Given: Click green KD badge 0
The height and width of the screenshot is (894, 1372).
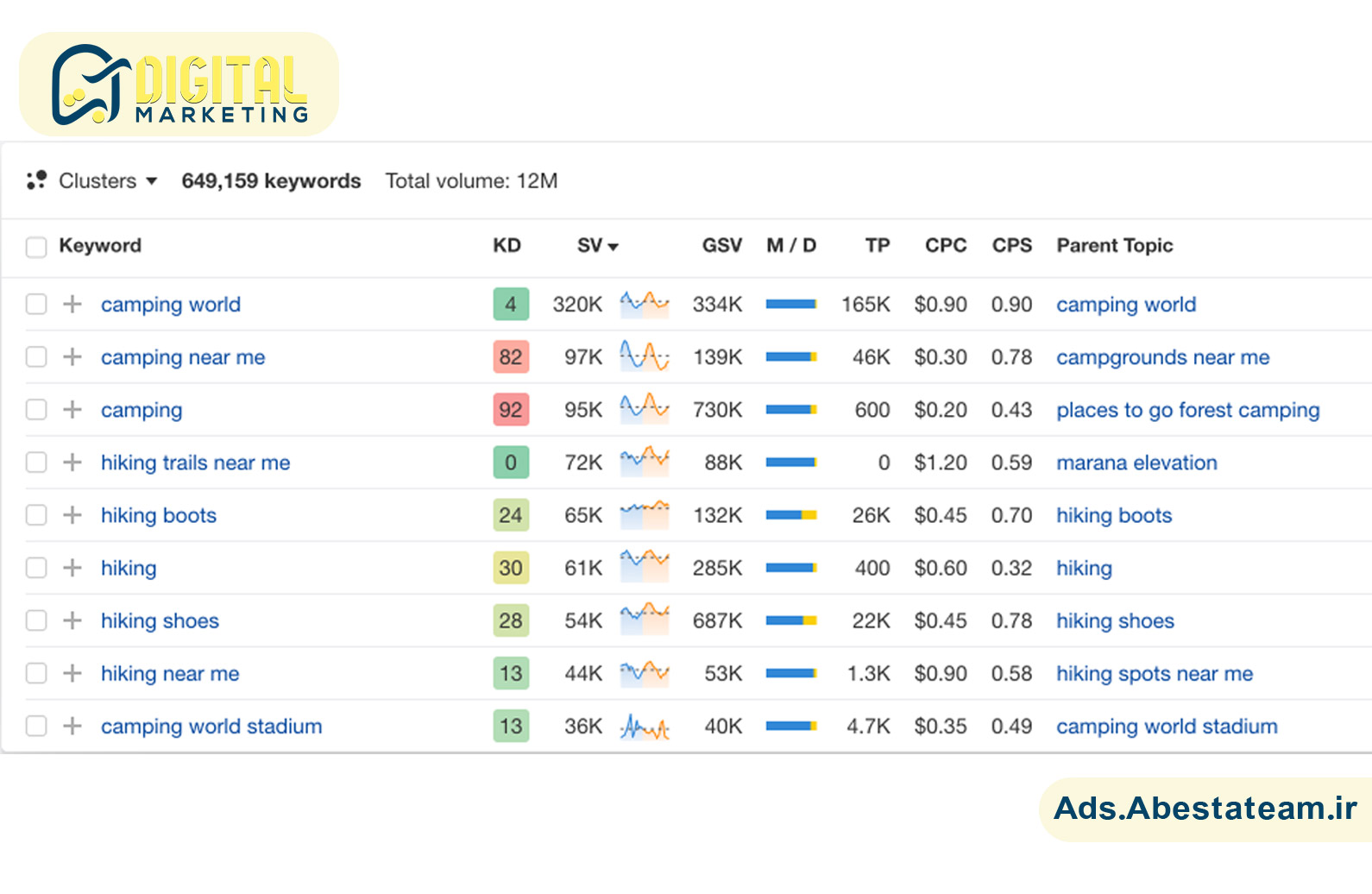Looking at the screenshot, I should [511, 462].
